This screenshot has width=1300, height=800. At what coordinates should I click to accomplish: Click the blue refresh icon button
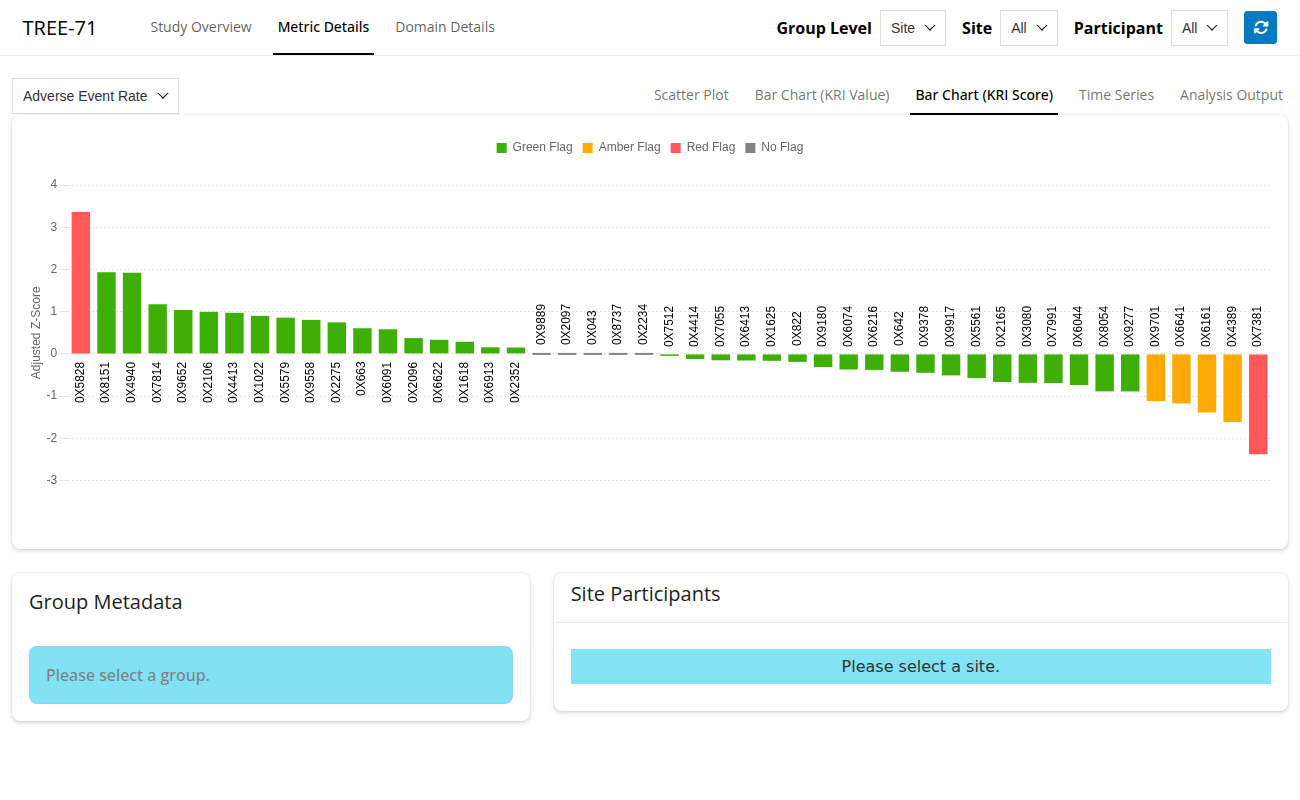point(1260,28)
